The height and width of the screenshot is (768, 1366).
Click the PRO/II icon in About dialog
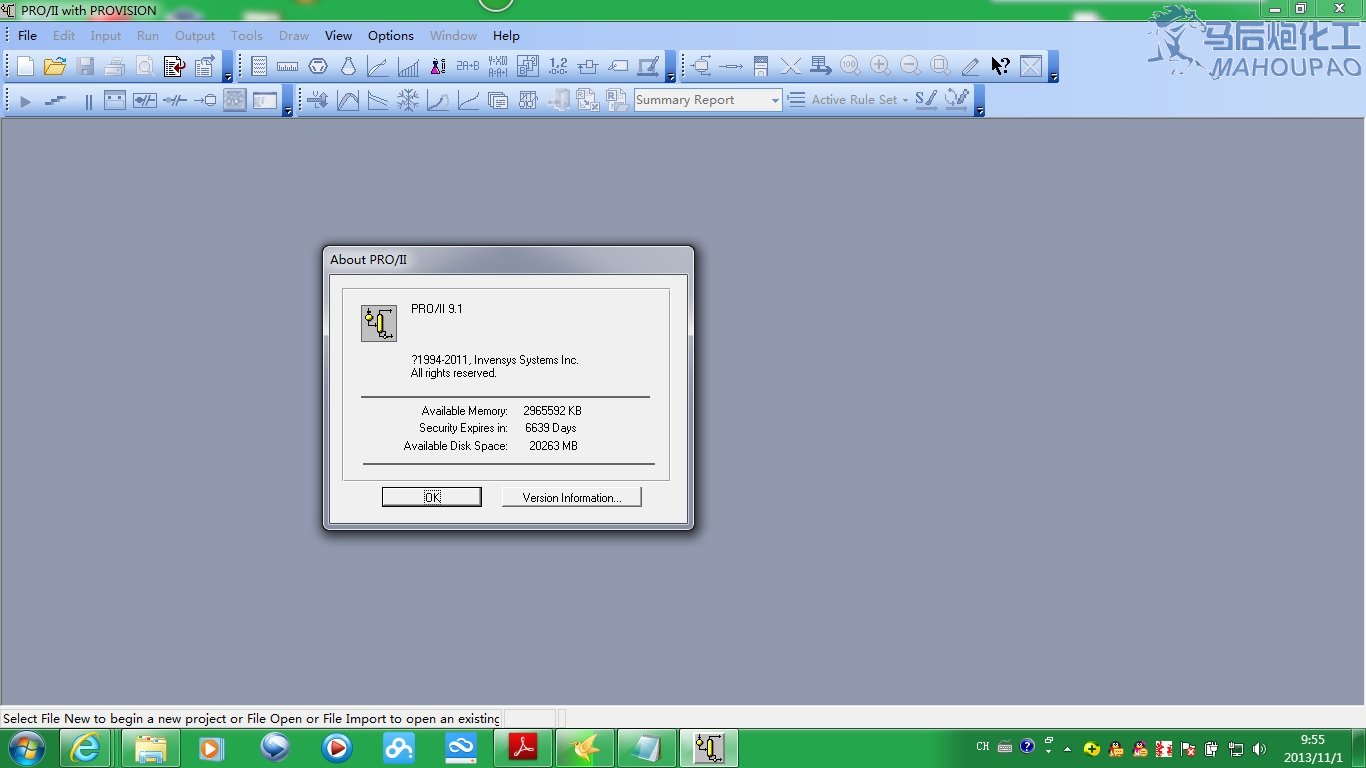point(379,323)
